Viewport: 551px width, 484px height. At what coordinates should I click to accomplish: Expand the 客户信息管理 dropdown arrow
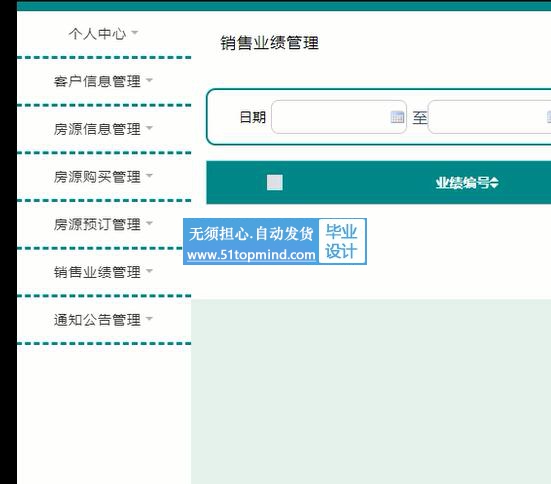coord(149,80)
